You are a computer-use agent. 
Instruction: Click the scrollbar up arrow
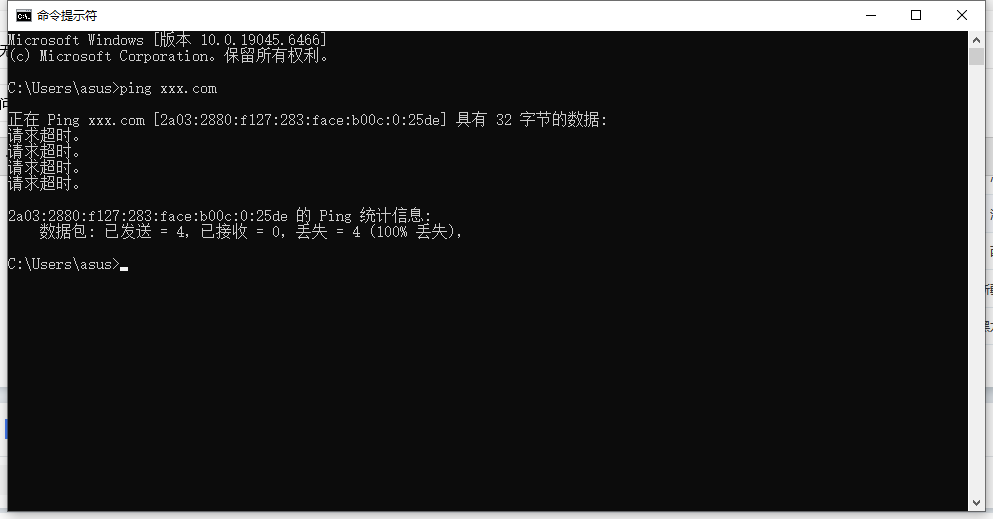976,39
